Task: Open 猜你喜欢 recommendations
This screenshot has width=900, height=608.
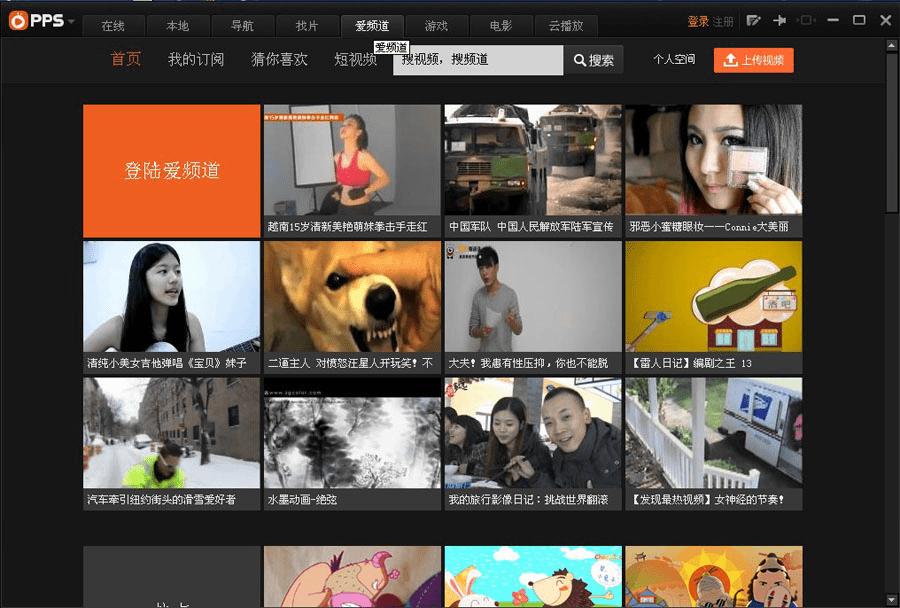Action: pyautogui.click(x=279, y=59)
